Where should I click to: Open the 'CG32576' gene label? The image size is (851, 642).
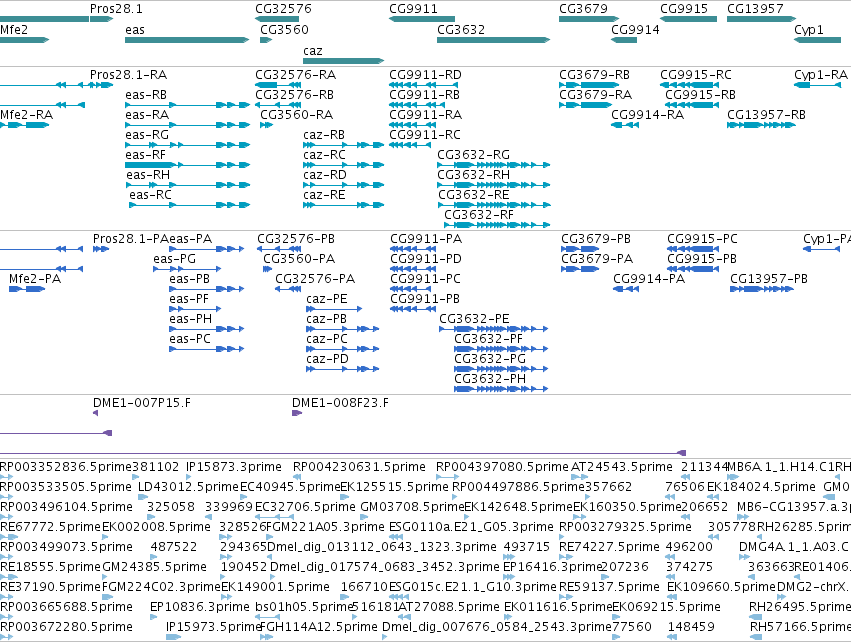(283, 9)
